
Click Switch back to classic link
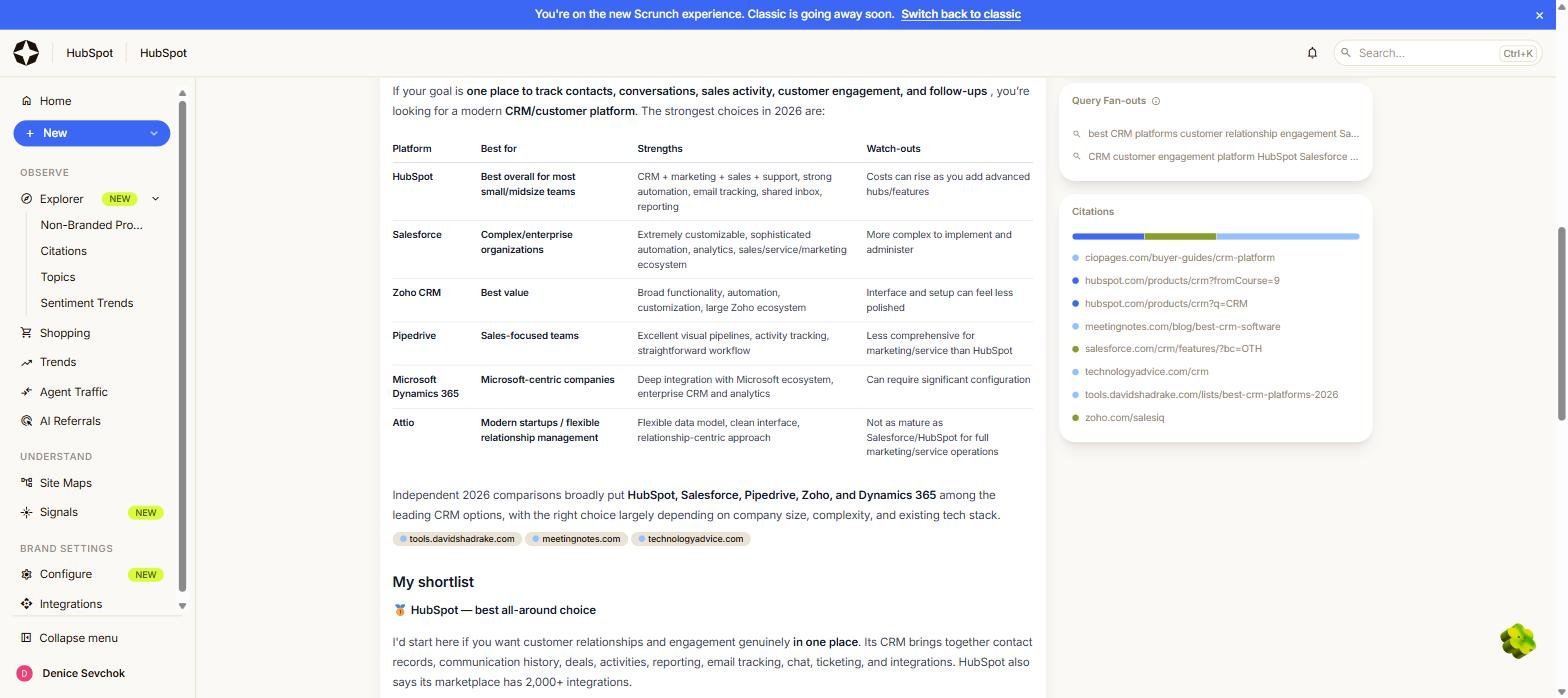coord(960,14)
